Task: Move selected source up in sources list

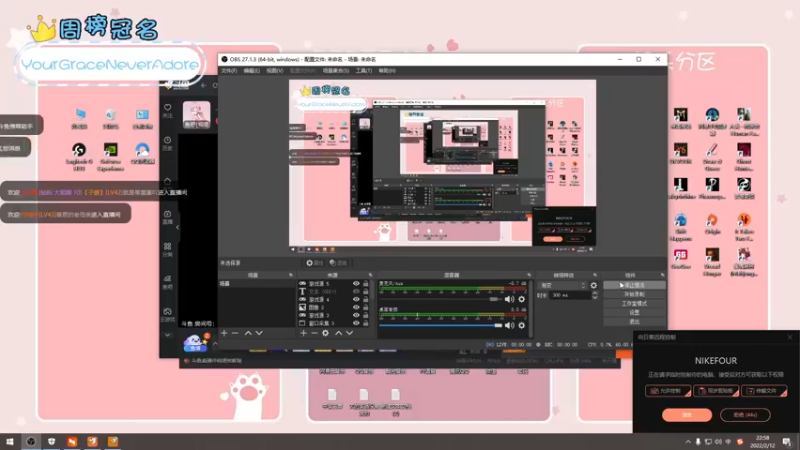Action: point(338,333)
